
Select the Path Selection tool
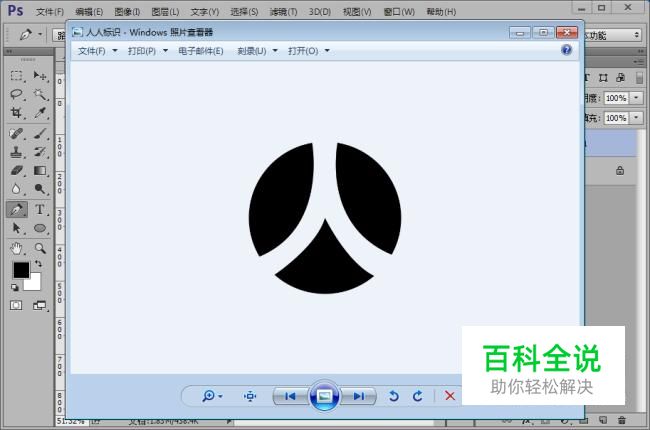pos(17,228)
